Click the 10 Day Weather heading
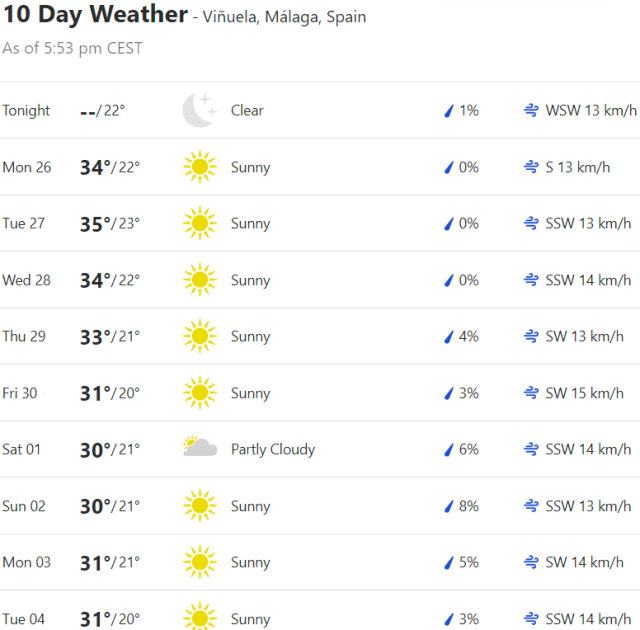 94,14
